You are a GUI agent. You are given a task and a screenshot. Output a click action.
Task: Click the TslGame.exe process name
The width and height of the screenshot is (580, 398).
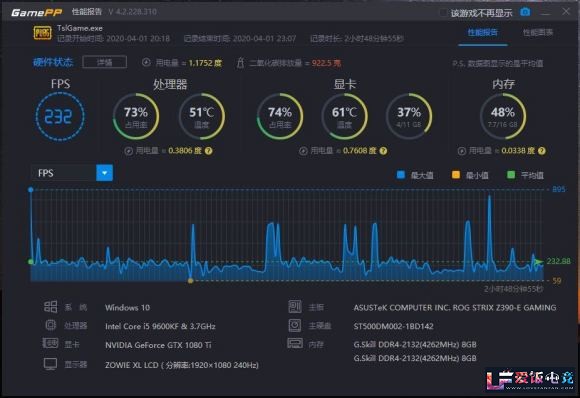tap(80, 28)
